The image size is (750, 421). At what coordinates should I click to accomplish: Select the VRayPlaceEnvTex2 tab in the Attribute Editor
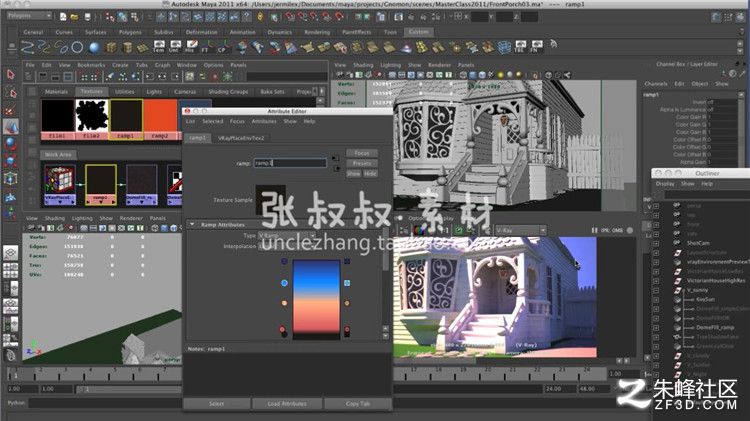[241, 138]
